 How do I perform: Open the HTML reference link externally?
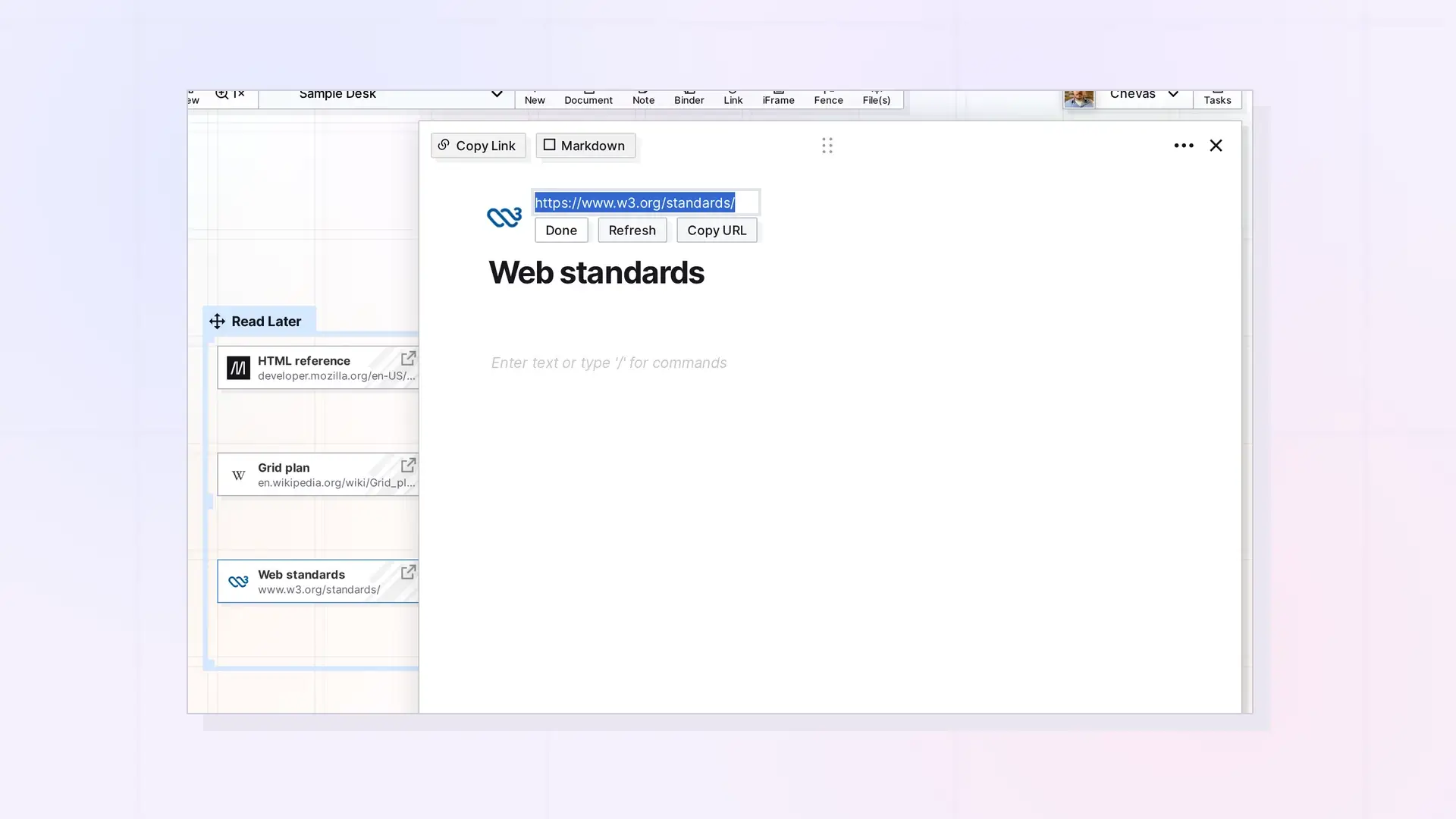click(x=408, y=358)
